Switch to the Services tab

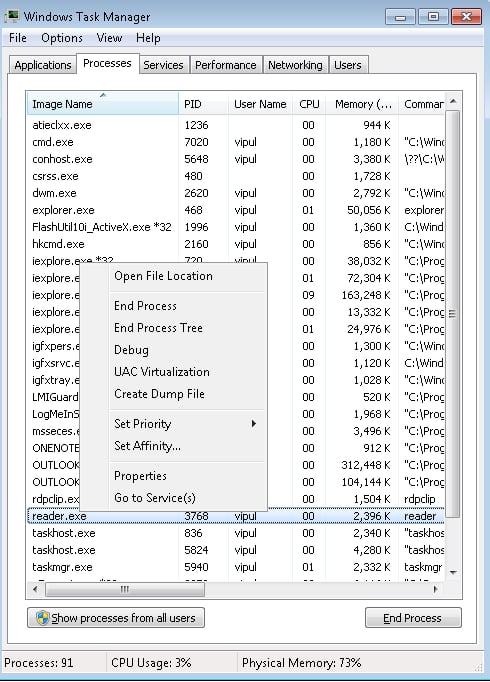[163, 65]
